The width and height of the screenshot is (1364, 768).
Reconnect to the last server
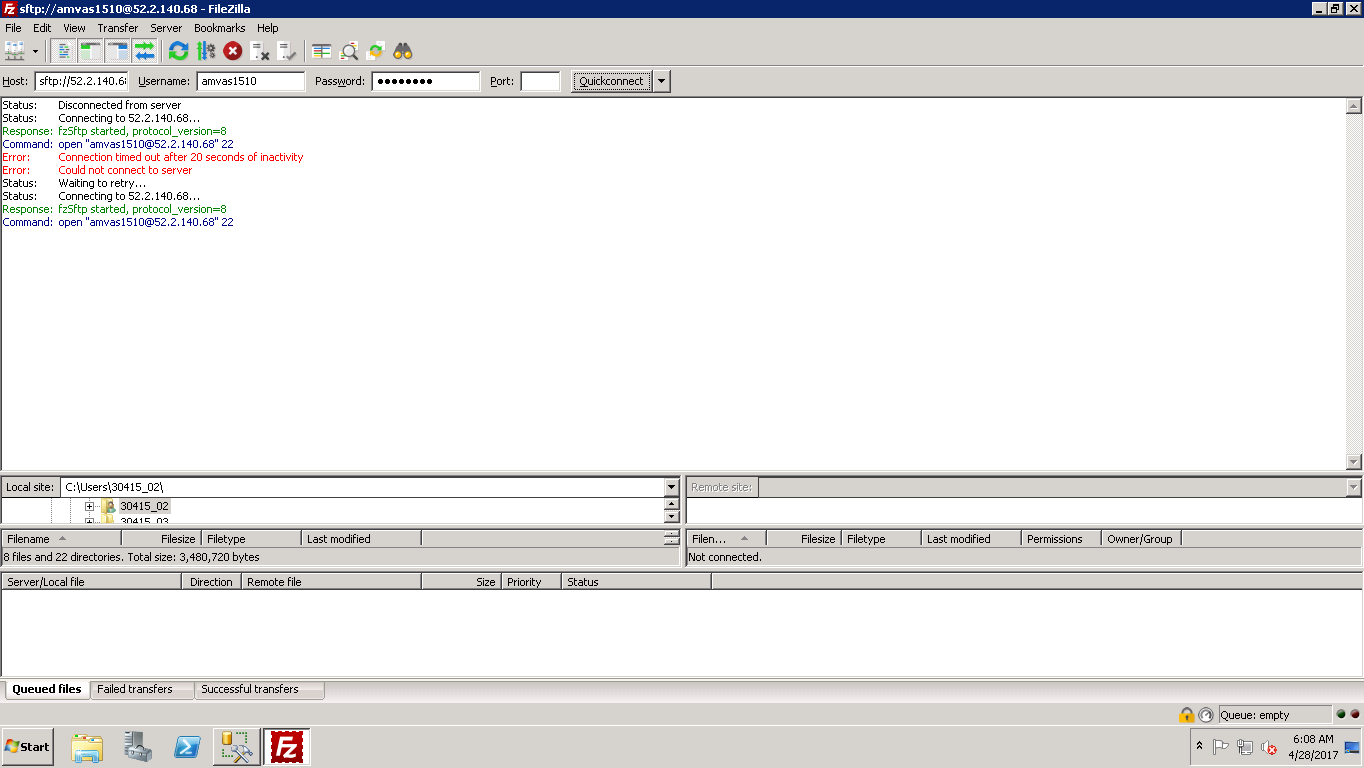click(x=286, y=50)
